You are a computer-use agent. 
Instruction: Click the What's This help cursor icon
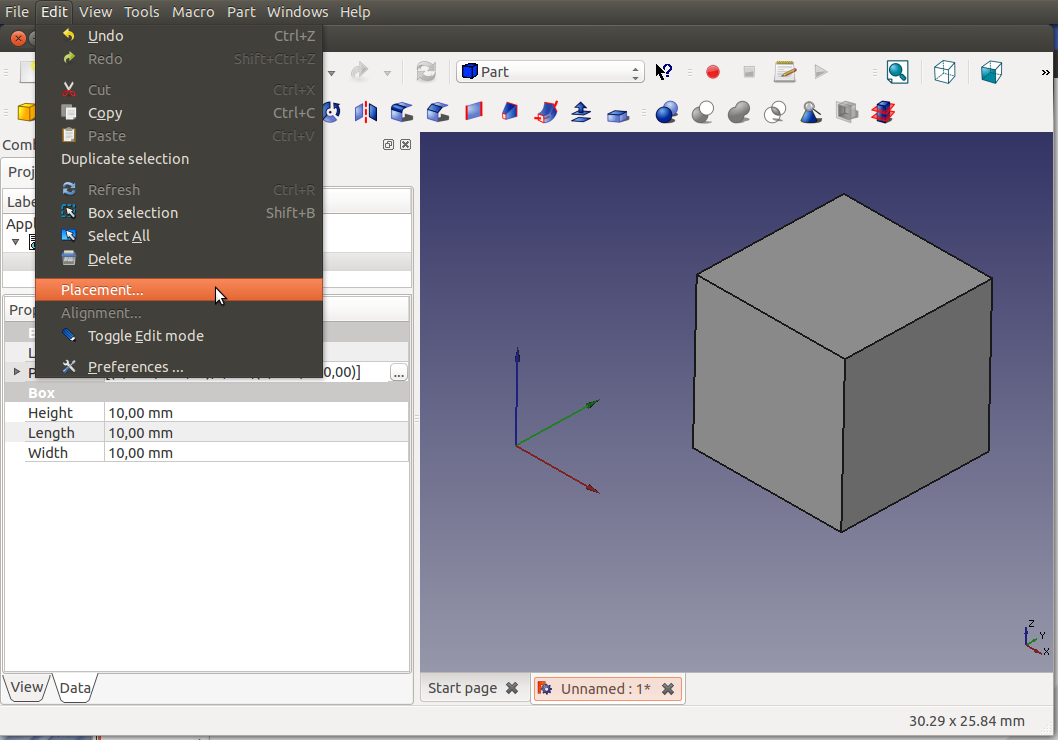(664, 72)
